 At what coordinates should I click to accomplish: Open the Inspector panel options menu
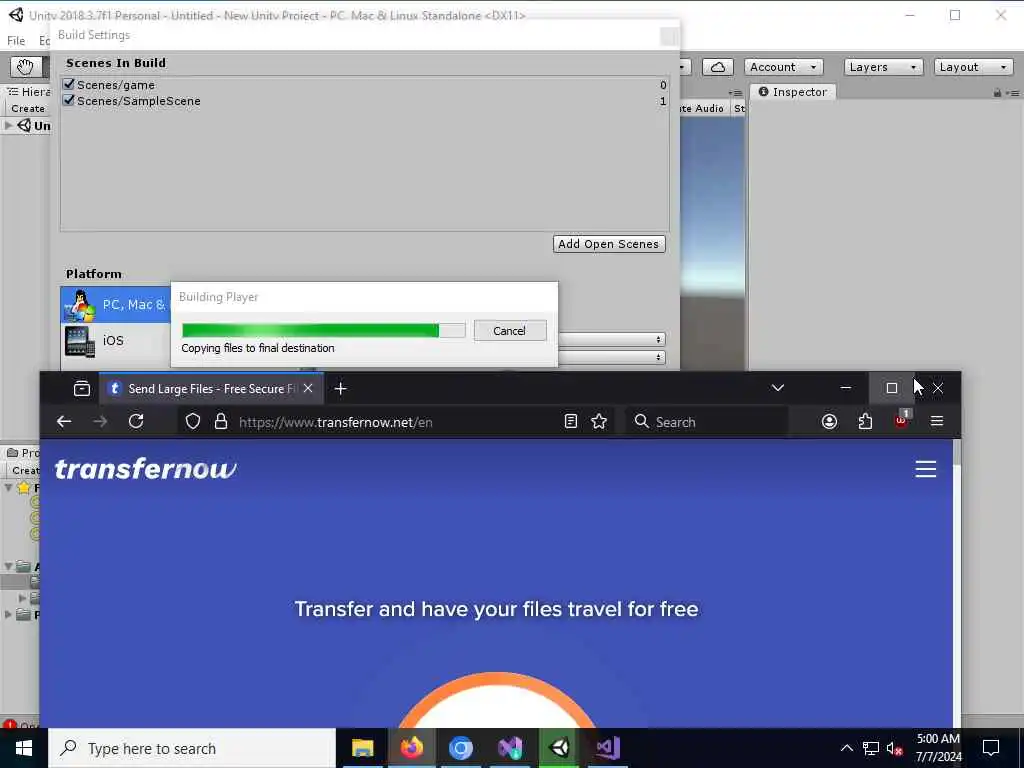click(x=1012, y=93)
